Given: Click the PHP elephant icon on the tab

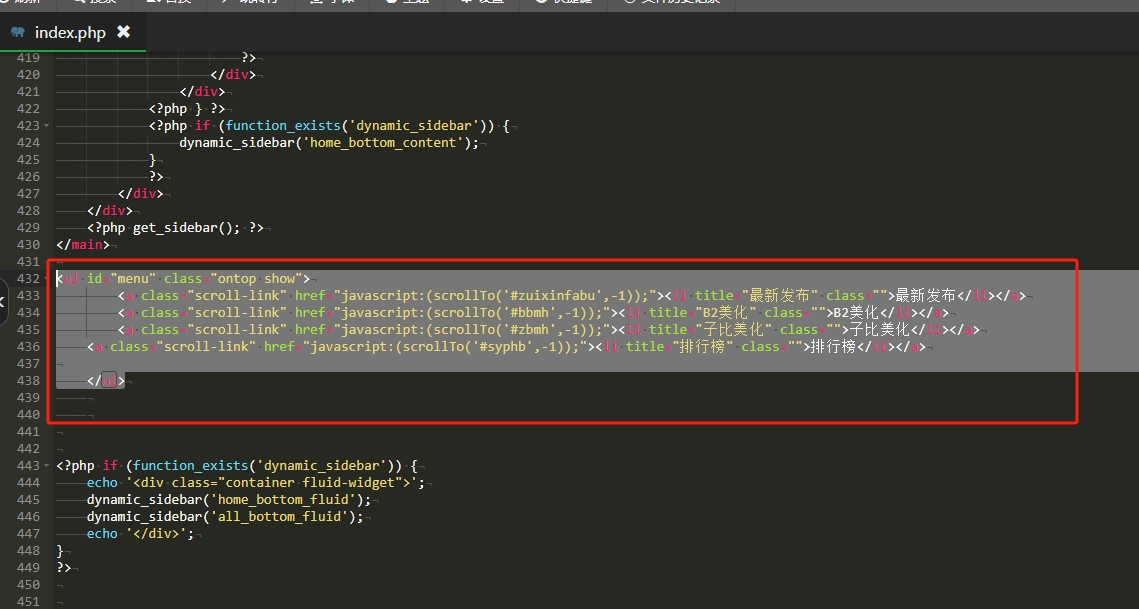Looking at the screenshot, I should click(18, 32).
